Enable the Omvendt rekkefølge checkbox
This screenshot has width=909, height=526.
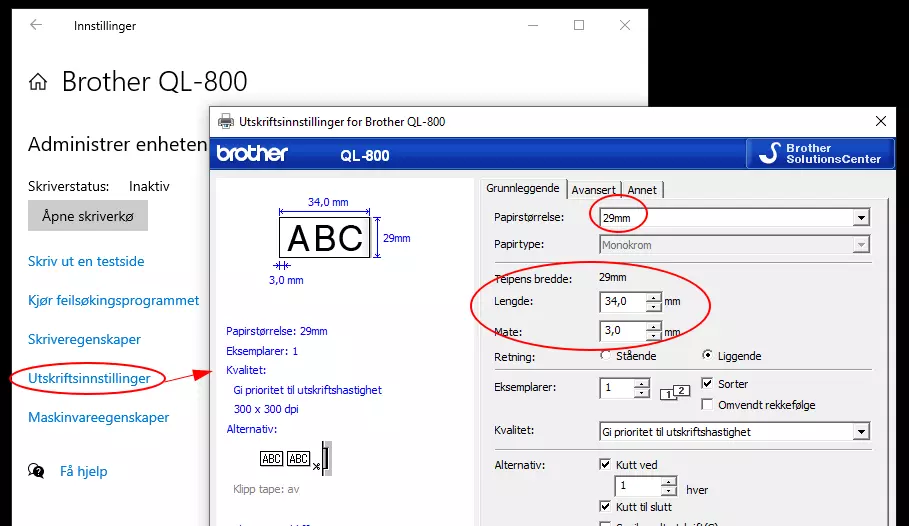707,404
